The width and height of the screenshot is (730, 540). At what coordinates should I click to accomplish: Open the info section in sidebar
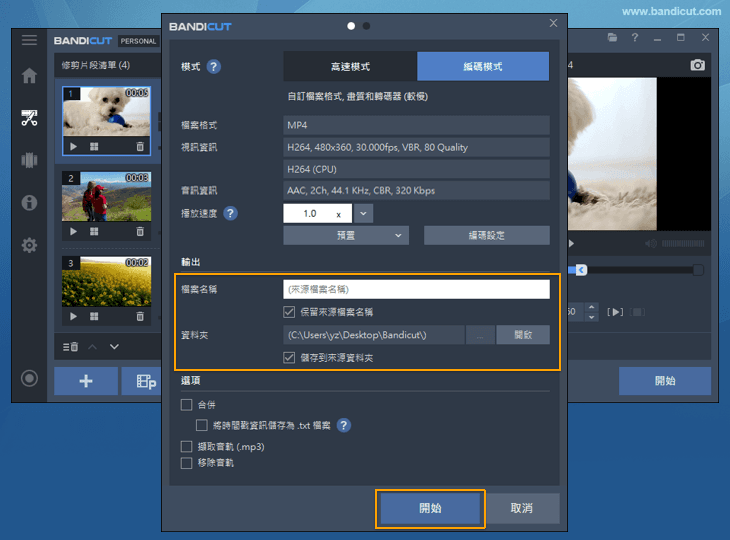pyautogui.click(x=29, y=203)
